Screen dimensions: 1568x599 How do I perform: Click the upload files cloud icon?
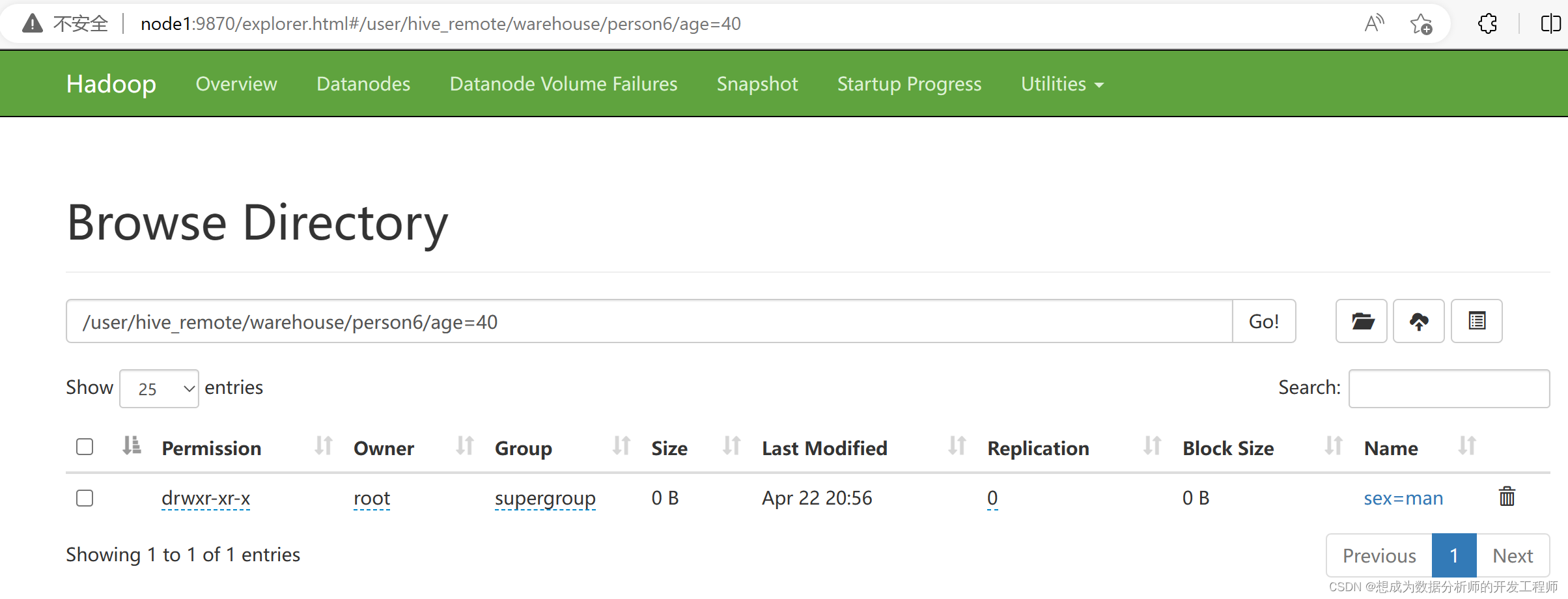1419,321
